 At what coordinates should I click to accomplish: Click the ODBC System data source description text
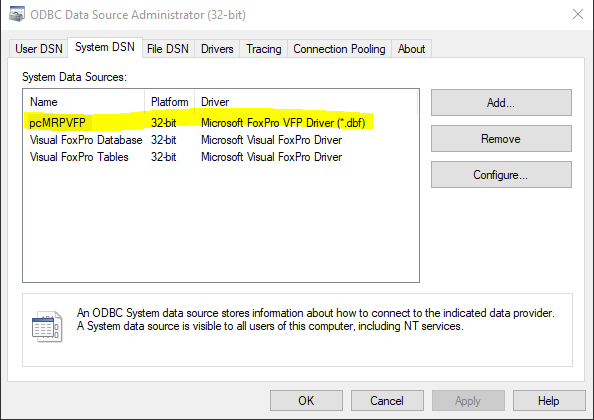(x=315, y=319)
